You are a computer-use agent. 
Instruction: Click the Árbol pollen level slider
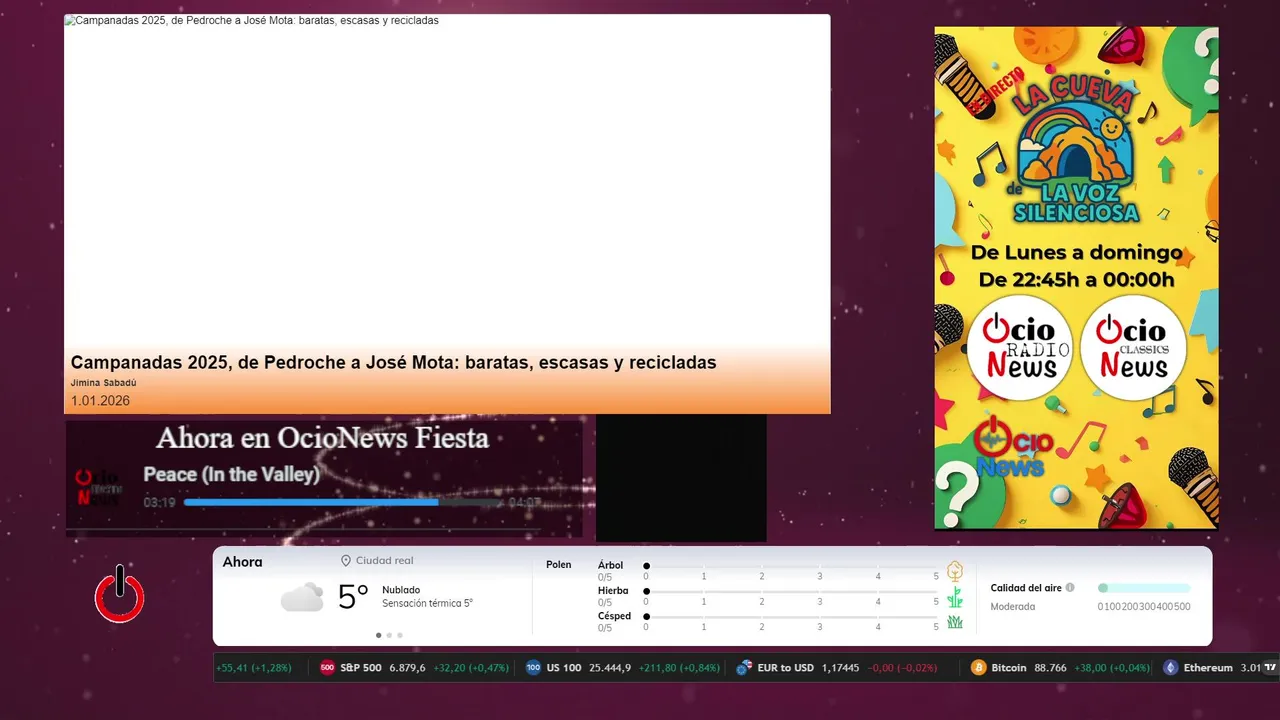click(792, 566)
